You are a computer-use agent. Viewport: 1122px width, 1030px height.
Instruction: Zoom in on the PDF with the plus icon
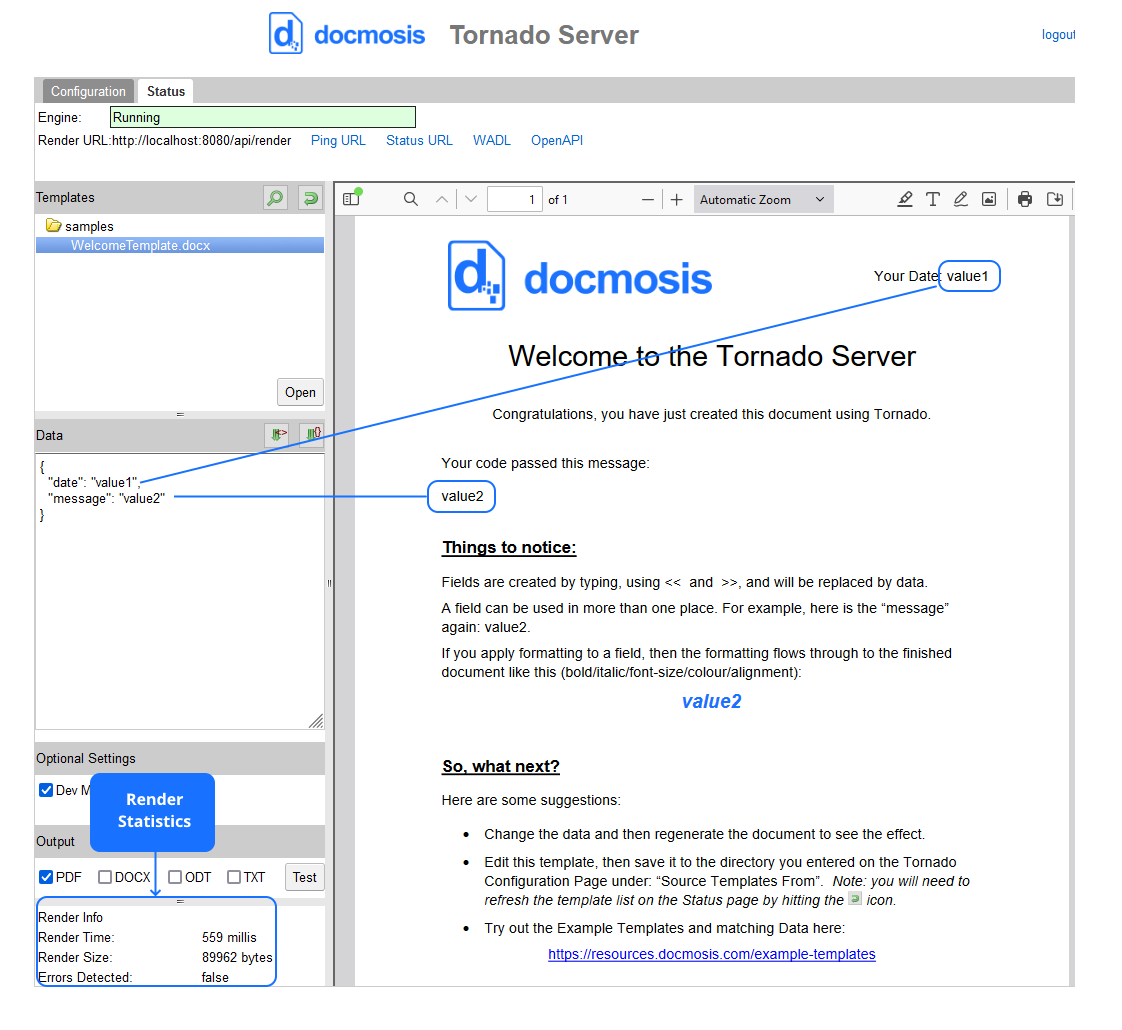pyautogui.click(x=676, y=200)
